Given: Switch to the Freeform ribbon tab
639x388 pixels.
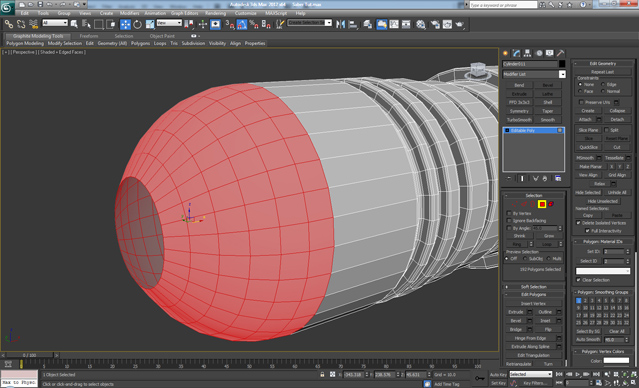Looking at the screenshot, I should pyautogui.click(x=88, y=36).
